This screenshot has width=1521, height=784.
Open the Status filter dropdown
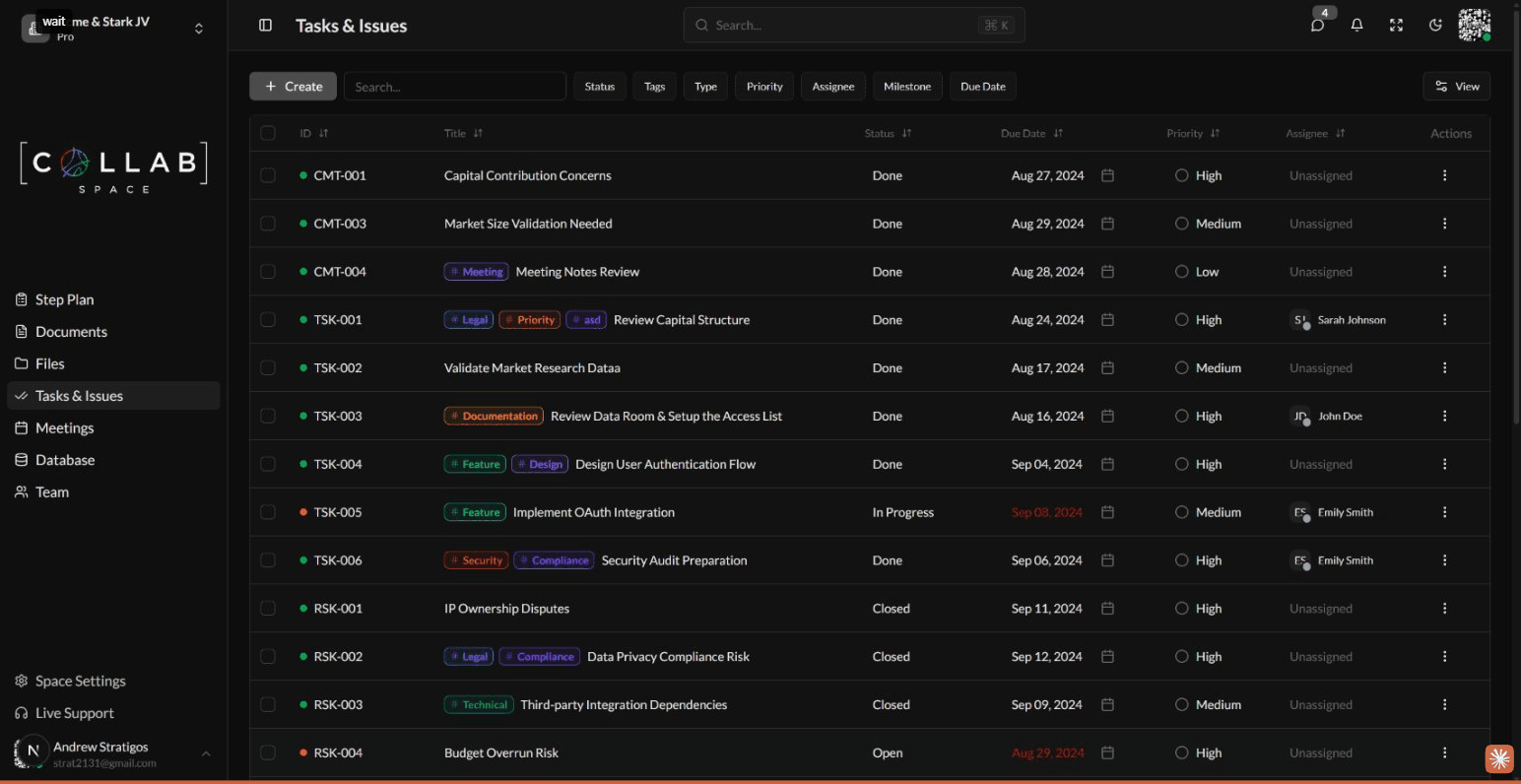click(599, 86)
